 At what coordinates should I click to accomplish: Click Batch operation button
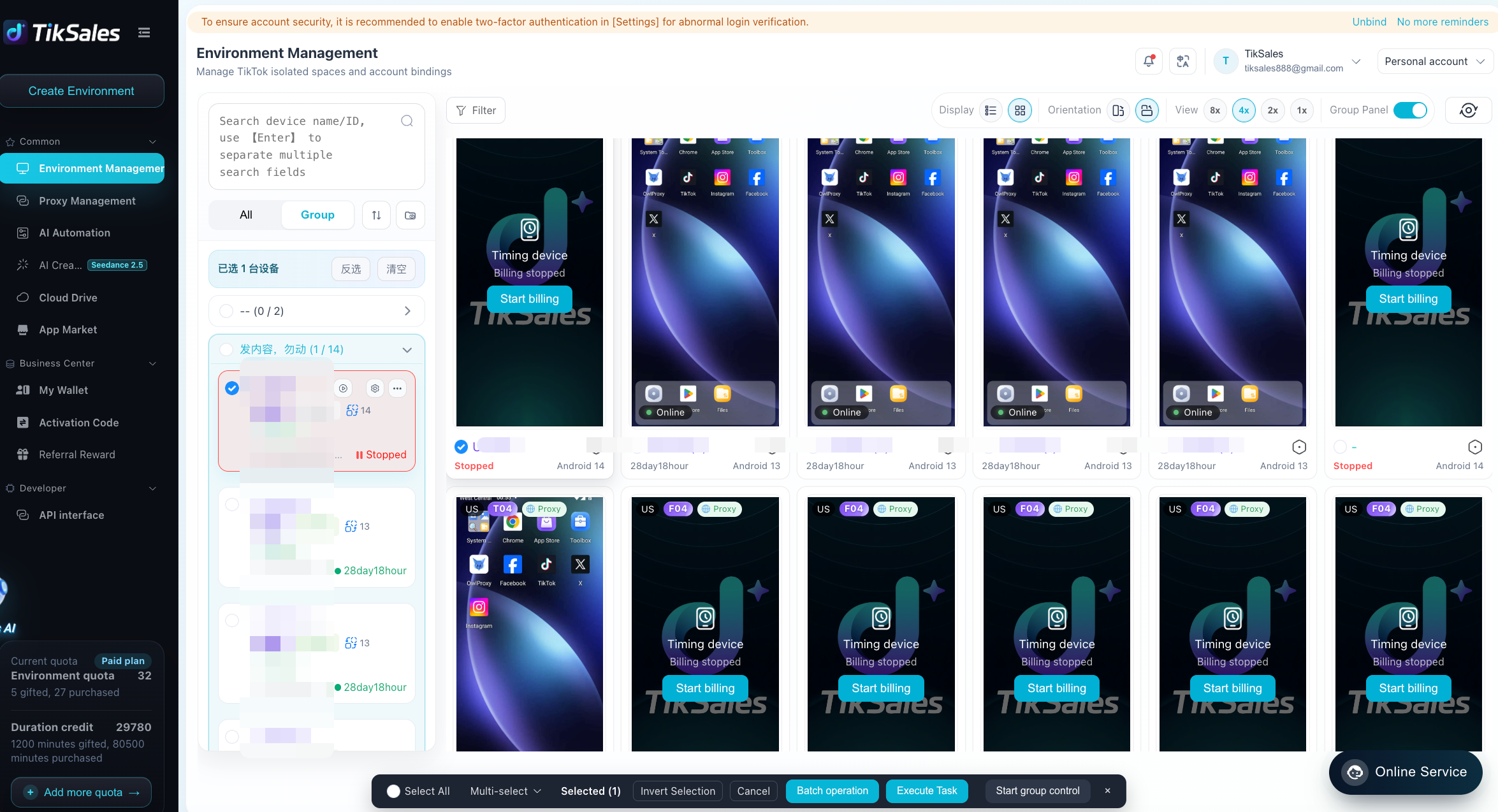(832, 791)
